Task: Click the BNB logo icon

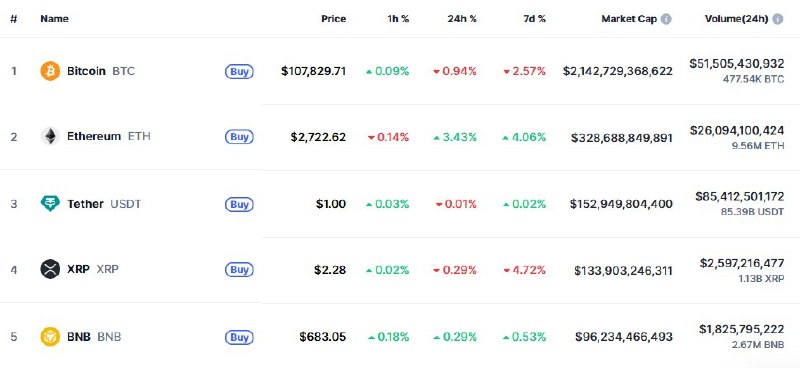Action: click(x=50, y=337)
